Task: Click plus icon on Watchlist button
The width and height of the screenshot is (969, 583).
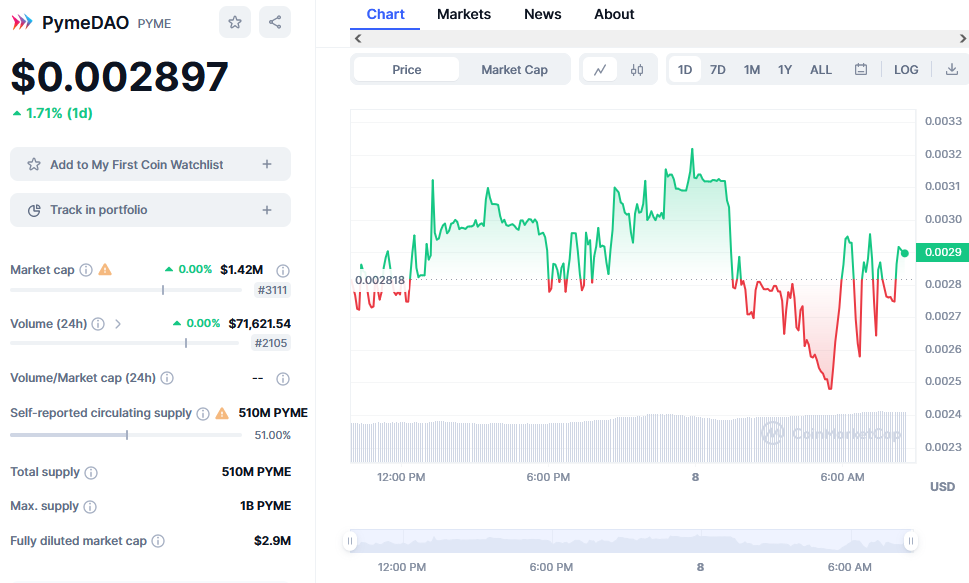Action: tap(267, 164)
